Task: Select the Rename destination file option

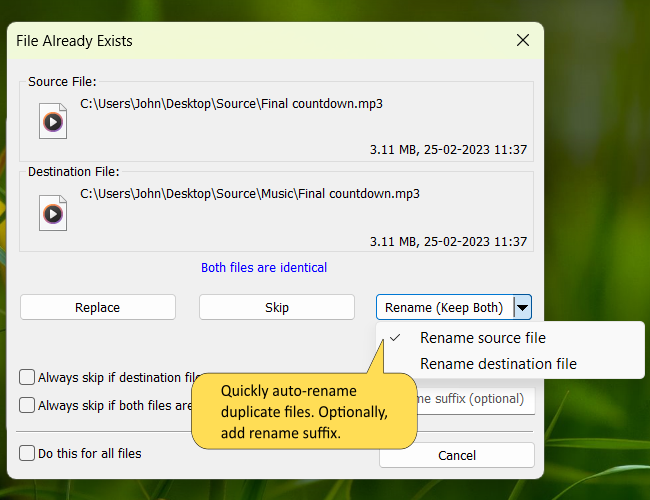Action: point(498,364)
